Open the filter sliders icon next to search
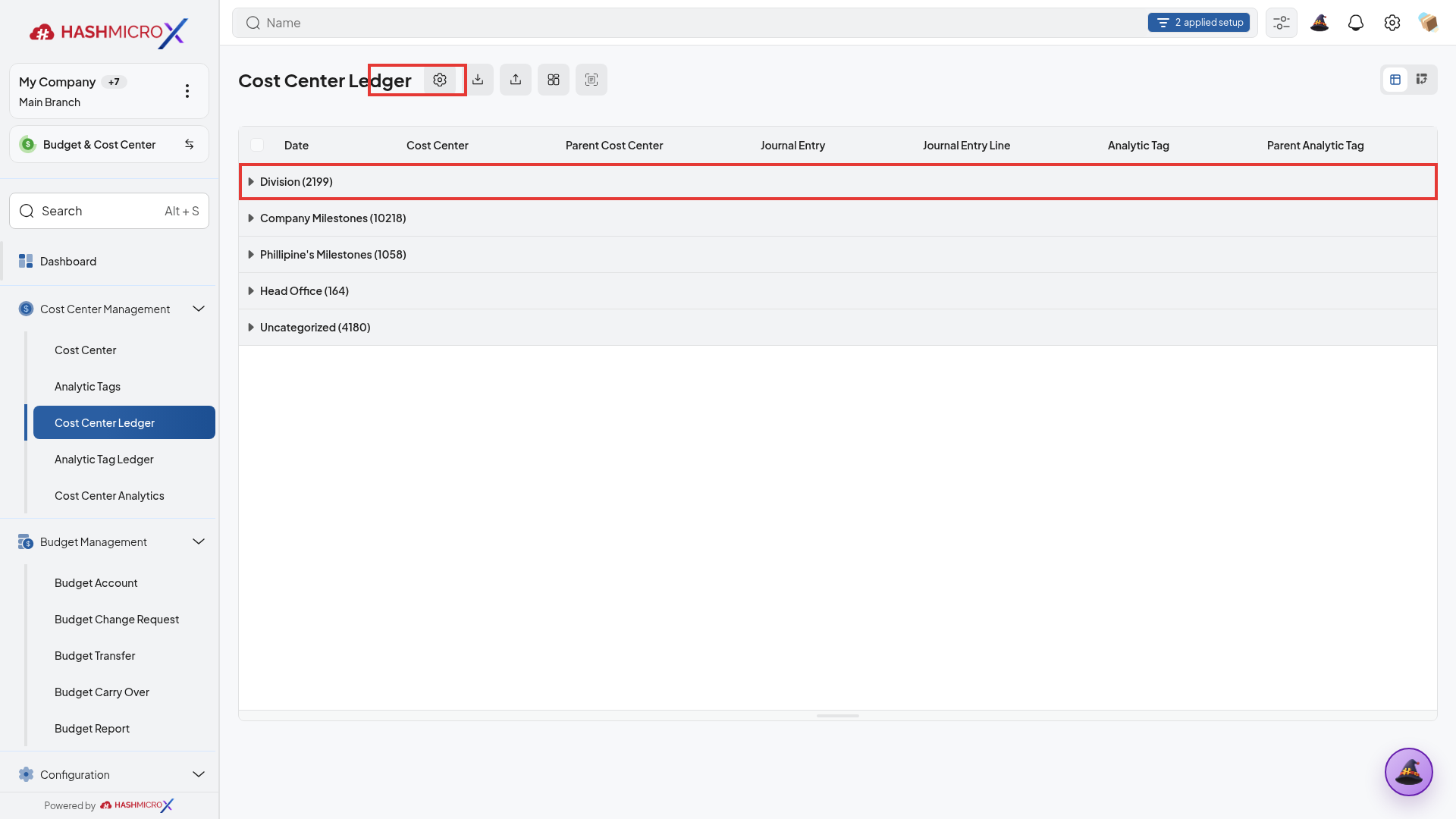 [x=1282, y=23]
